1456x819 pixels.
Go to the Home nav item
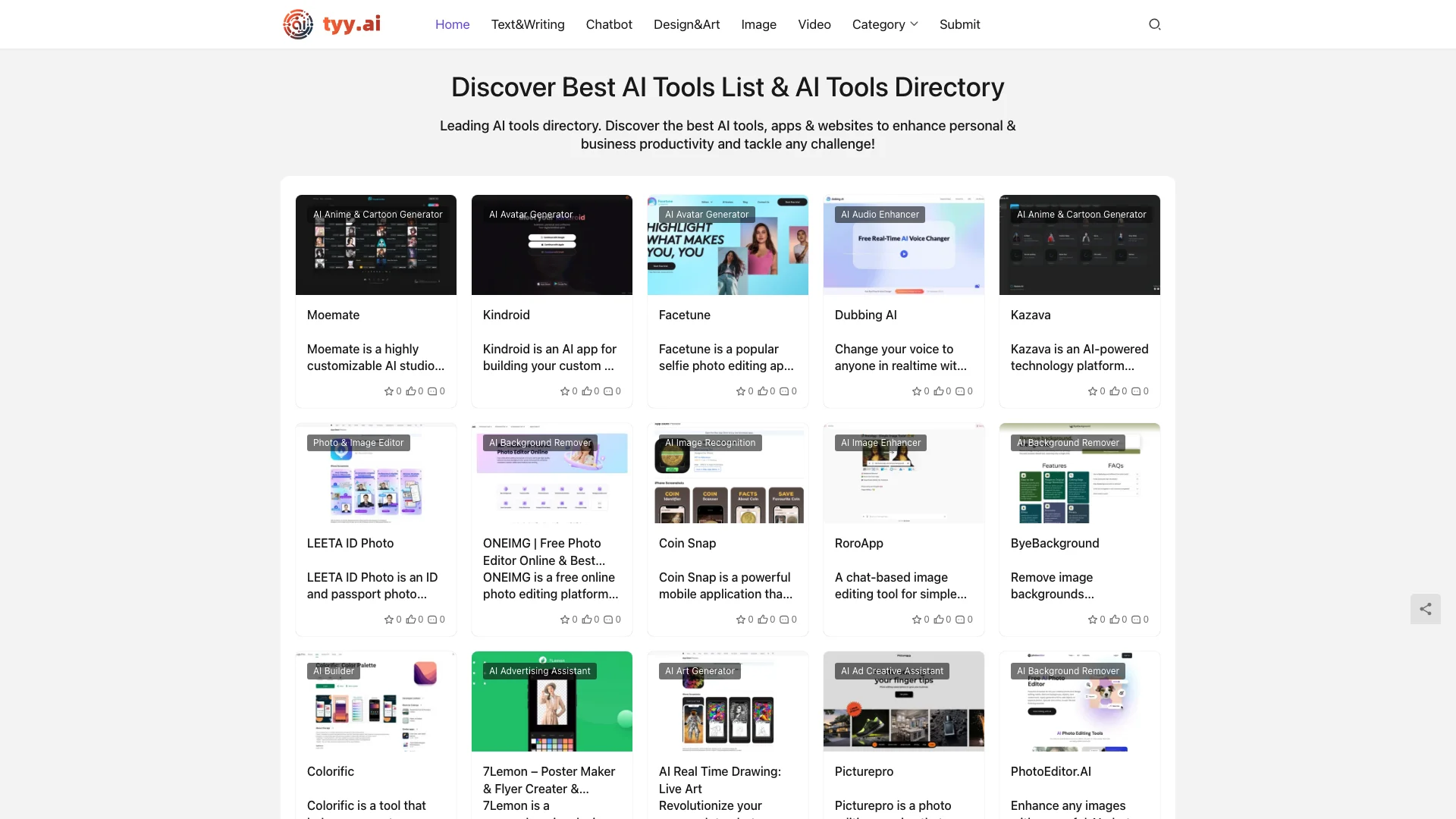[453, 24]
